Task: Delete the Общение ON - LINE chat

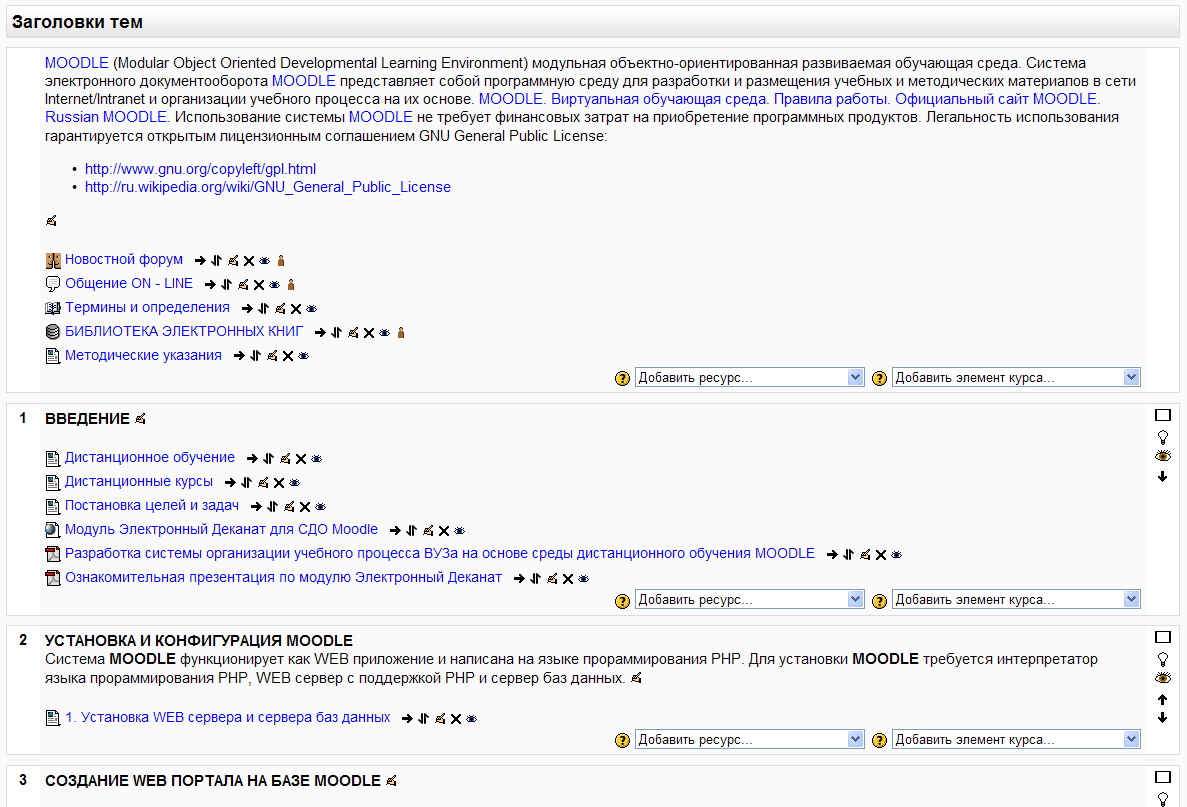Action: [x=259, y=285]
